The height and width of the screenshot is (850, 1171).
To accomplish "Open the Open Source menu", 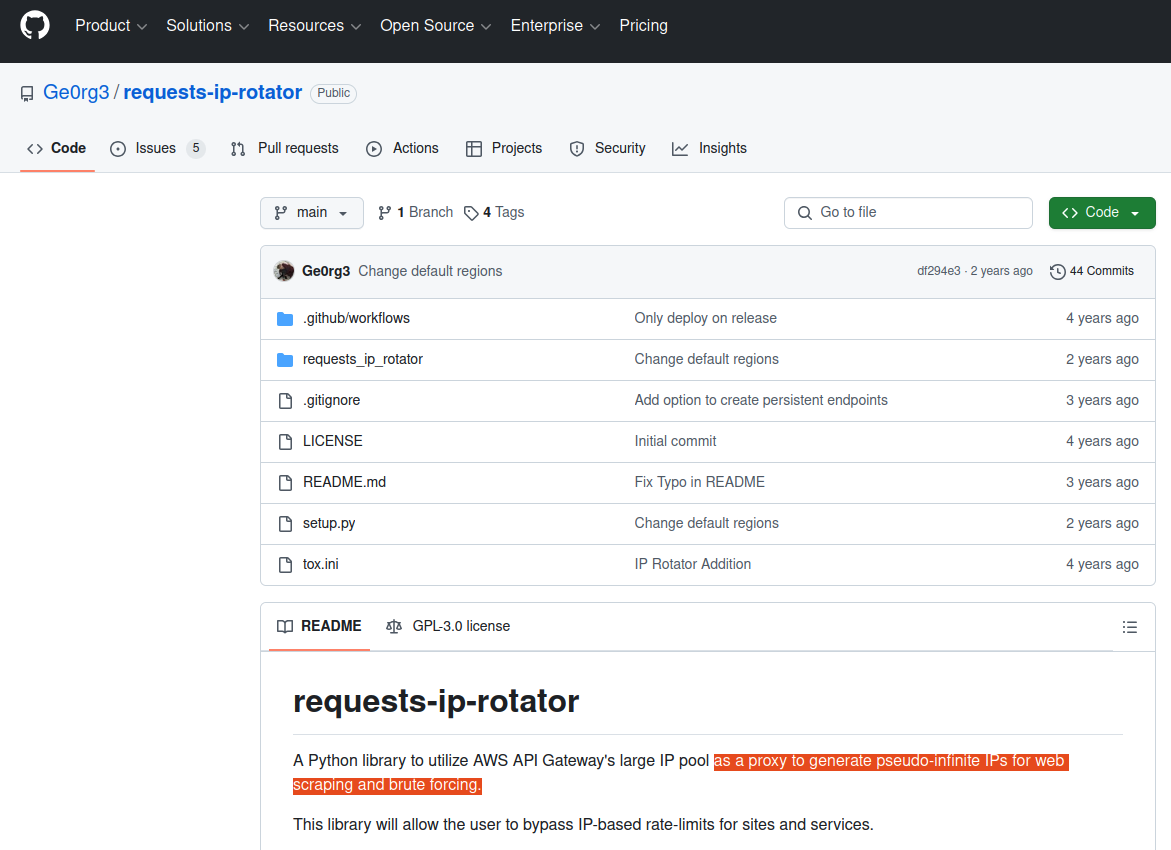I will click(x=435, y=26).
